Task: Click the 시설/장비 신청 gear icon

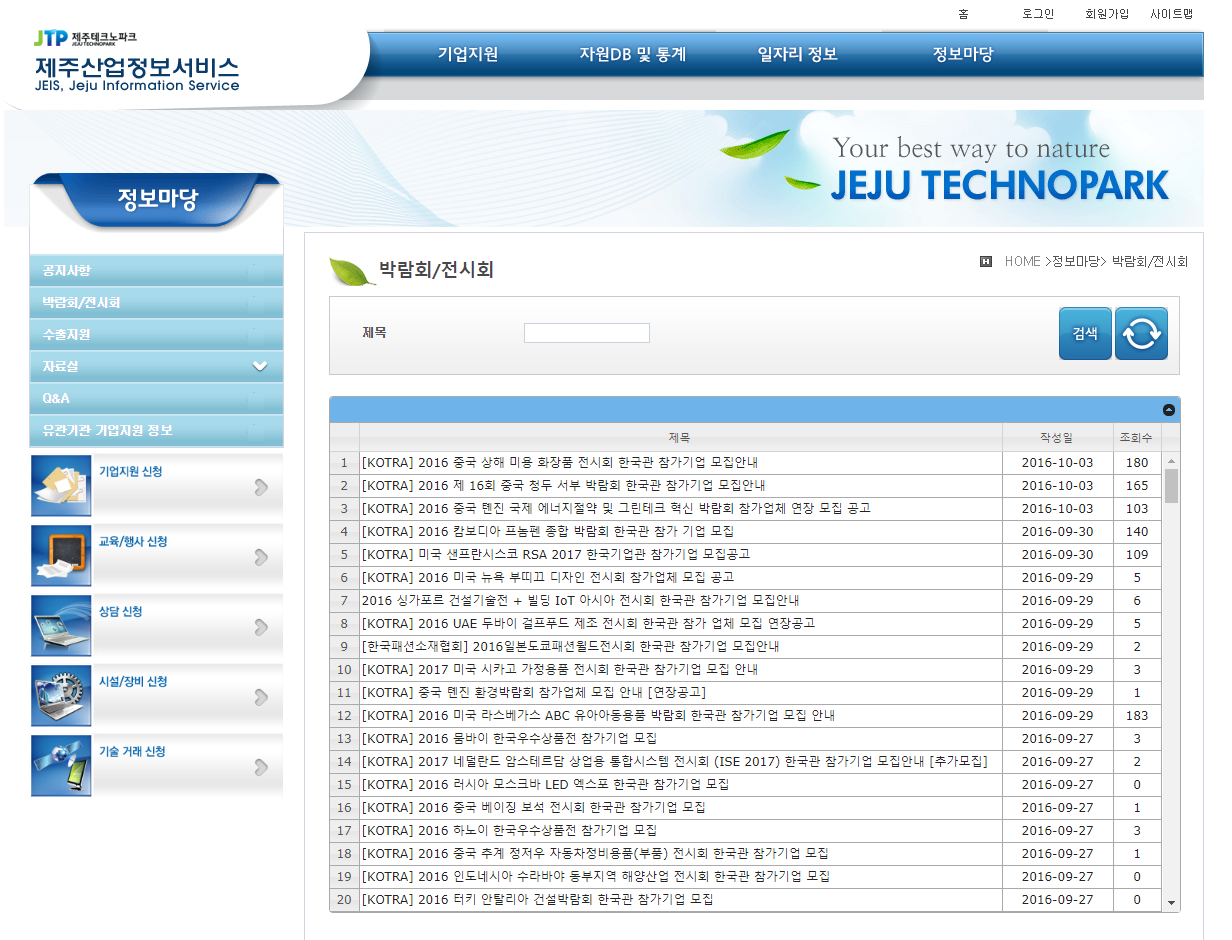Action: coord(61,696)
